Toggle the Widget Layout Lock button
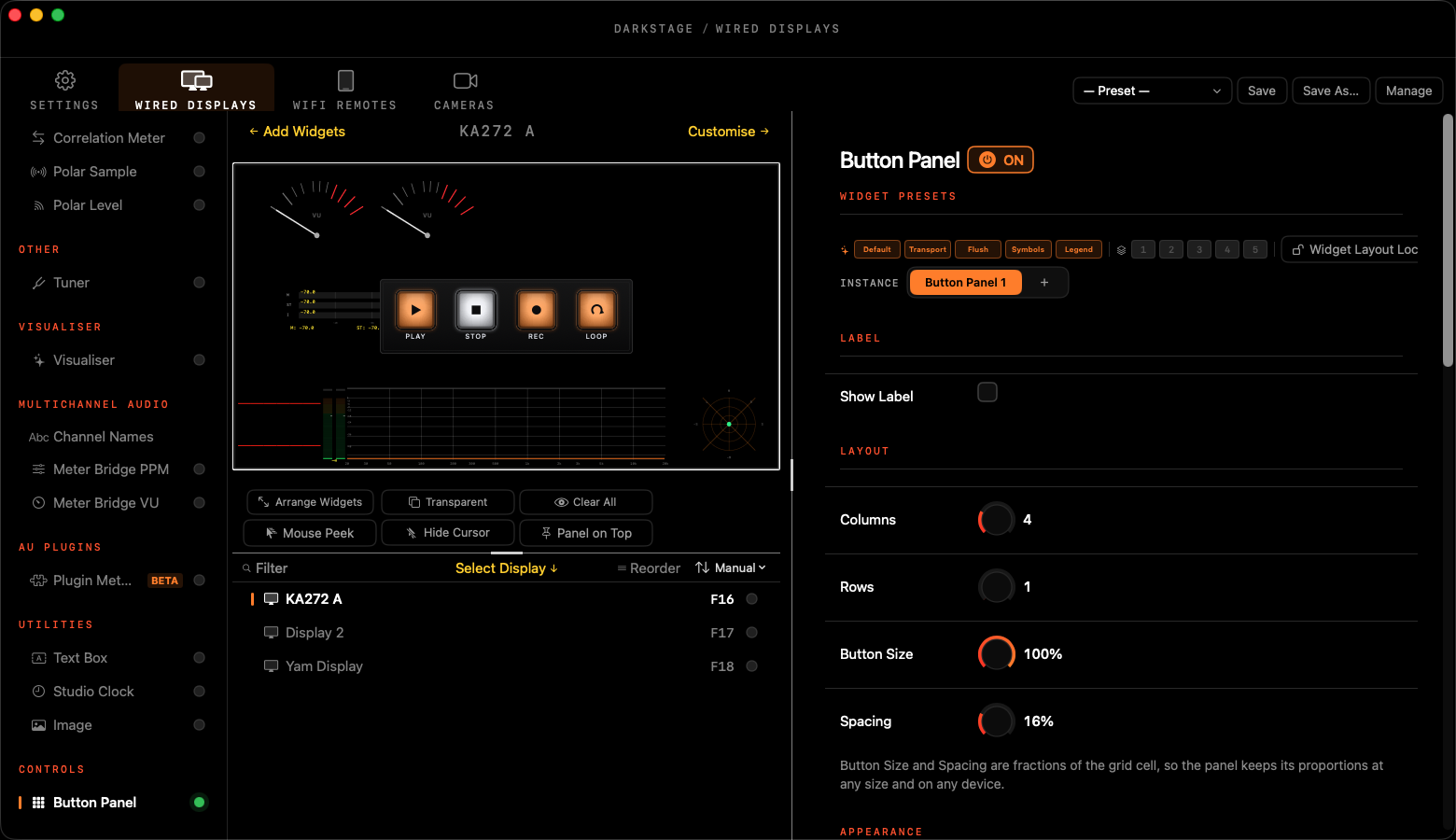Image resolution: width=1456 pixels, height=840 pixels. coord(1351,250)
